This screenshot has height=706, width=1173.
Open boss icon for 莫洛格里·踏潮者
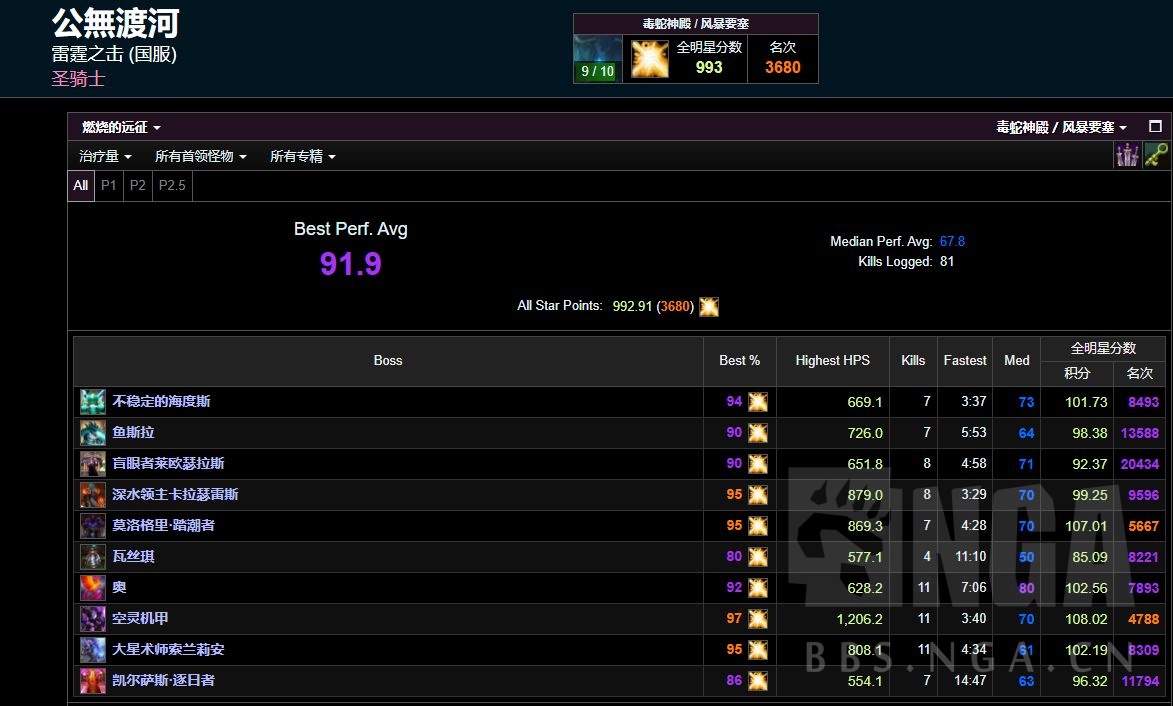(x=93, y=526)
